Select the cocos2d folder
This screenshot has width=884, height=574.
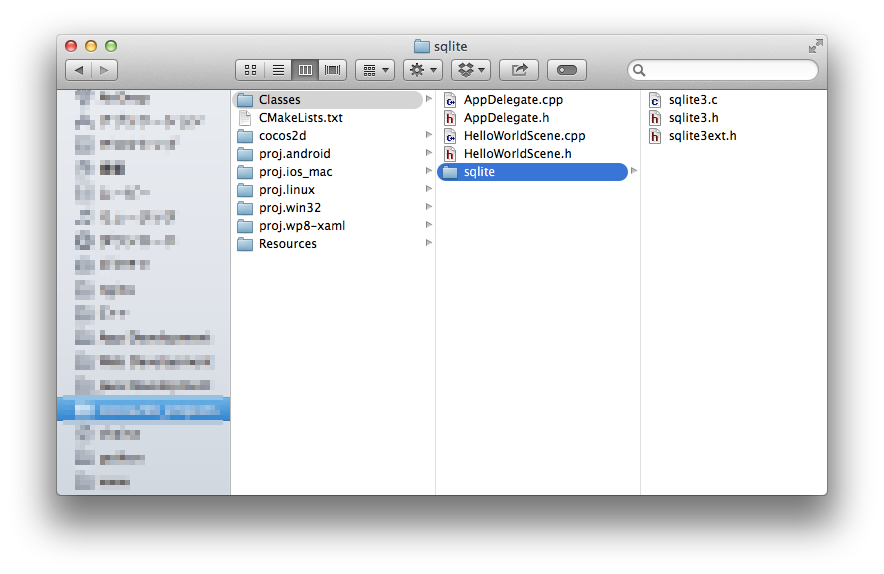coord(327,136)
